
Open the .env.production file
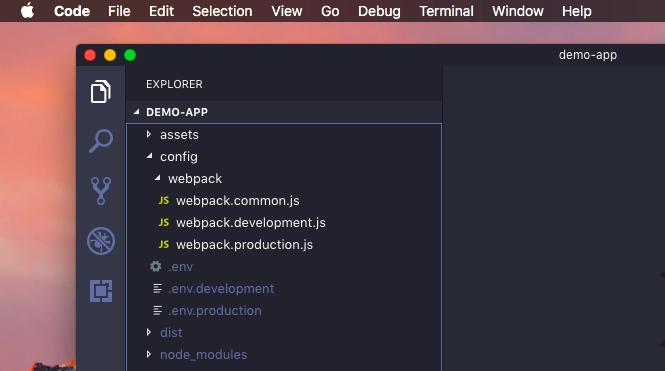[x=215, y=311]
